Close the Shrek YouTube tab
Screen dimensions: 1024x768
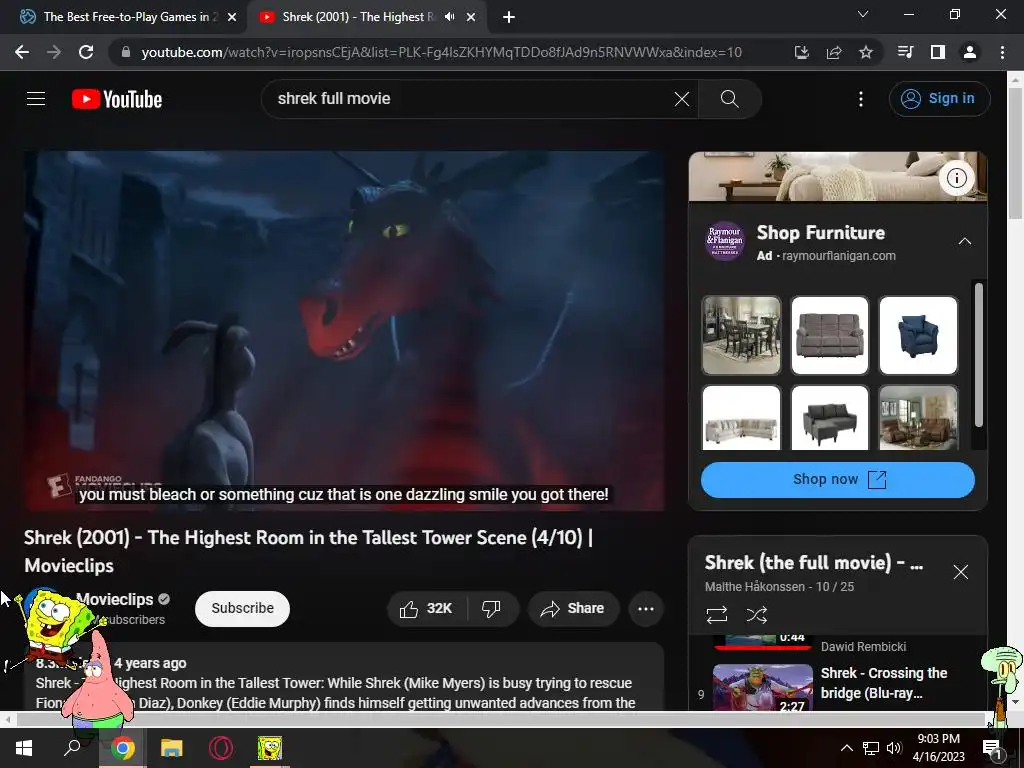[x=471, y=18]
